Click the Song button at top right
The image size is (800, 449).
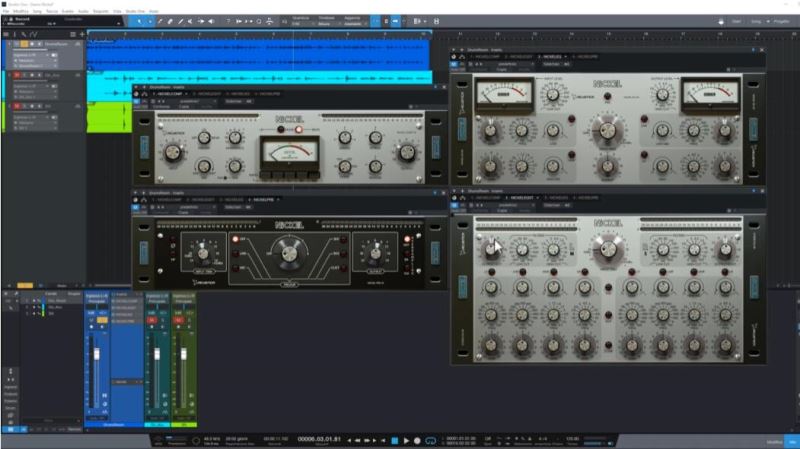[756, 21]
